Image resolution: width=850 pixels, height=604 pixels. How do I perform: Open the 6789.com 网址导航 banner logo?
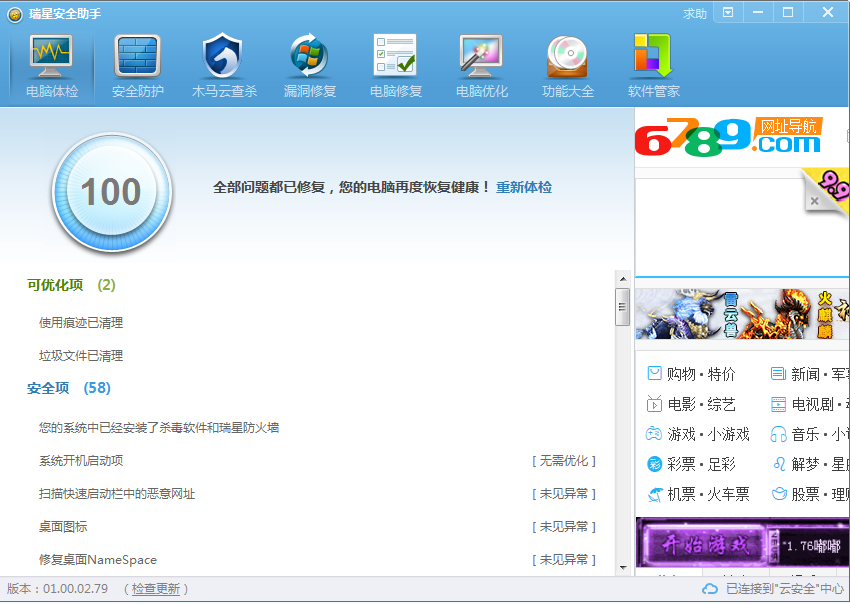pyautogui.click(x=729, y=137)
